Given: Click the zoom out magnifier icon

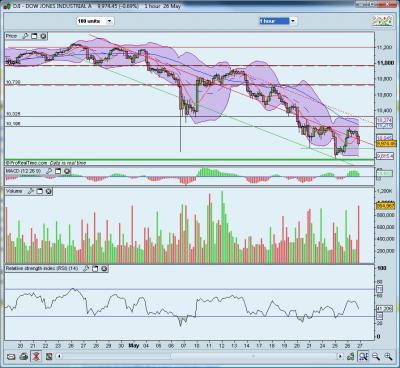Looking at the screenshot, I should click(x=376, y=357).
